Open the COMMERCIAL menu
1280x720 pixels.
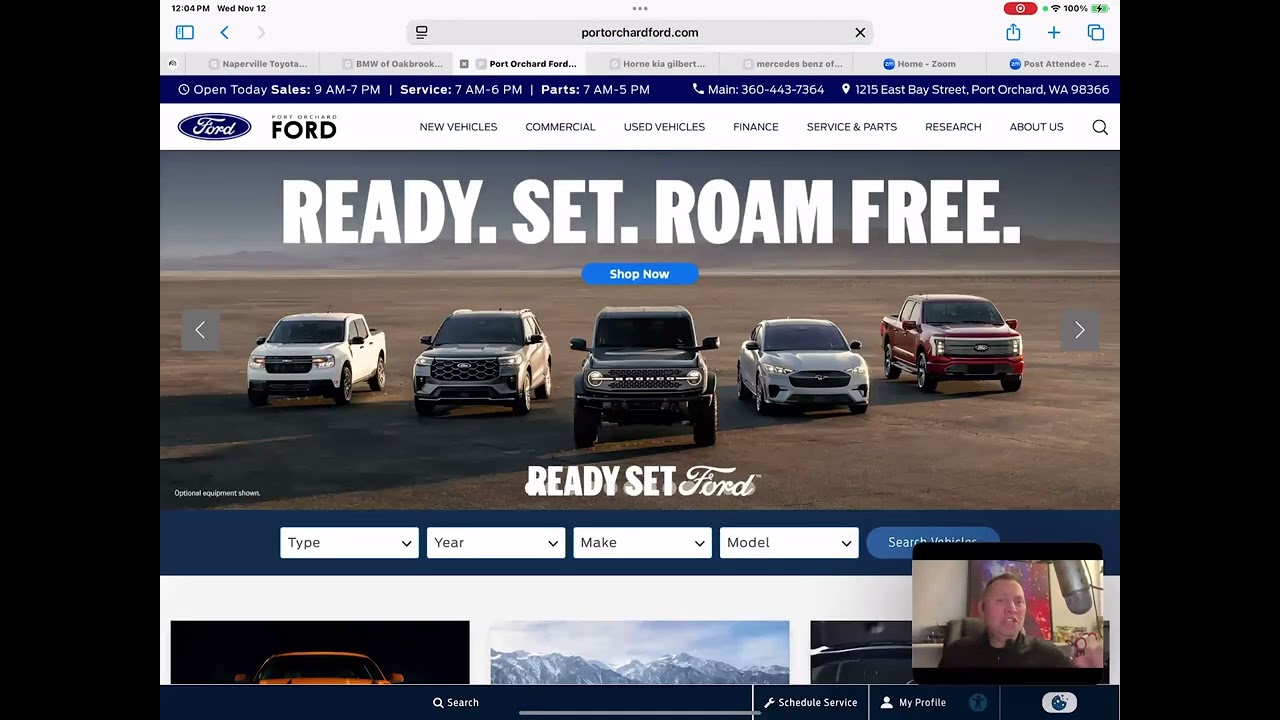(560, 127)
